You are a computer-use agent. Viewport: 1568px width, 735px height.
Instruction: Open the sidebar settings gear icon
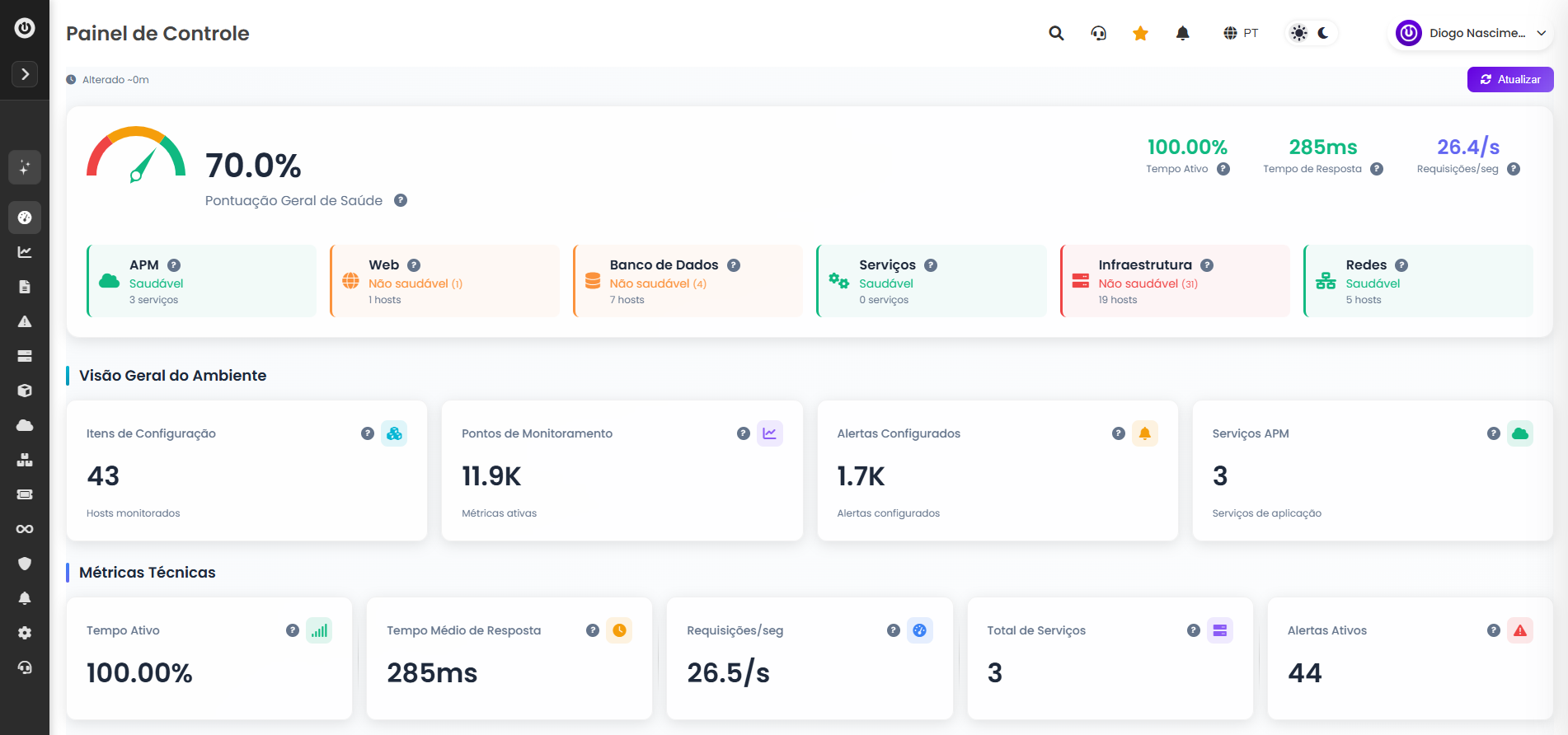tap(25, 633)
